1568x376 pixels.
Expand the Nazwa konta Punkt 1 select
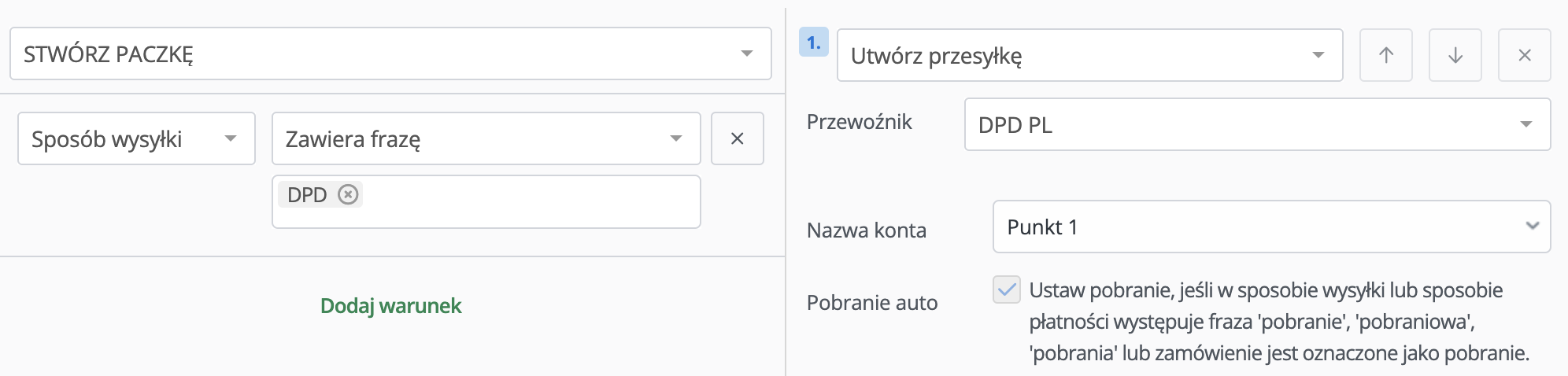[x=1272, y=227]
